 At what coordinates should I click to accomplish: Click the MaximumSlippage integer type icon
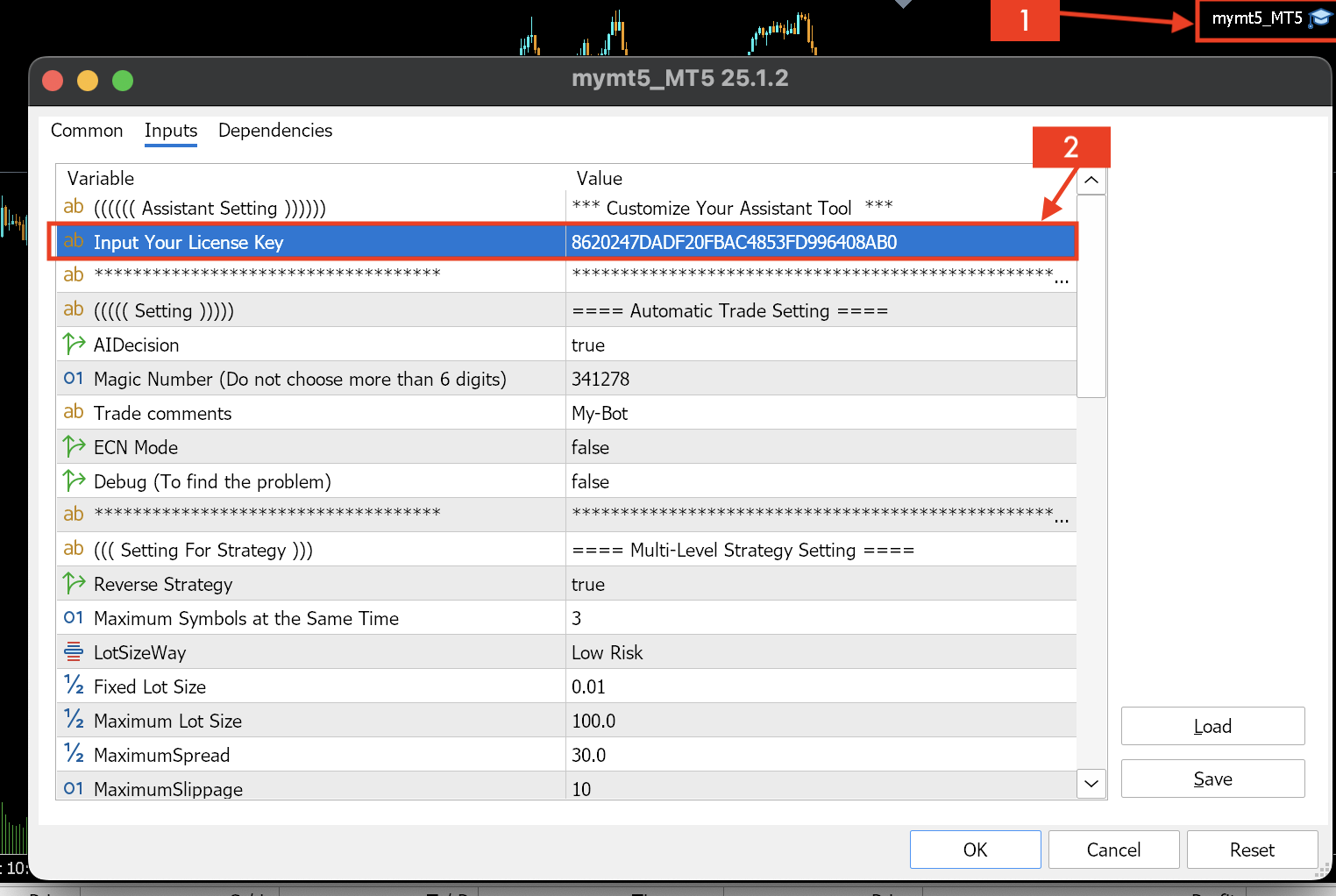[74, 788]
